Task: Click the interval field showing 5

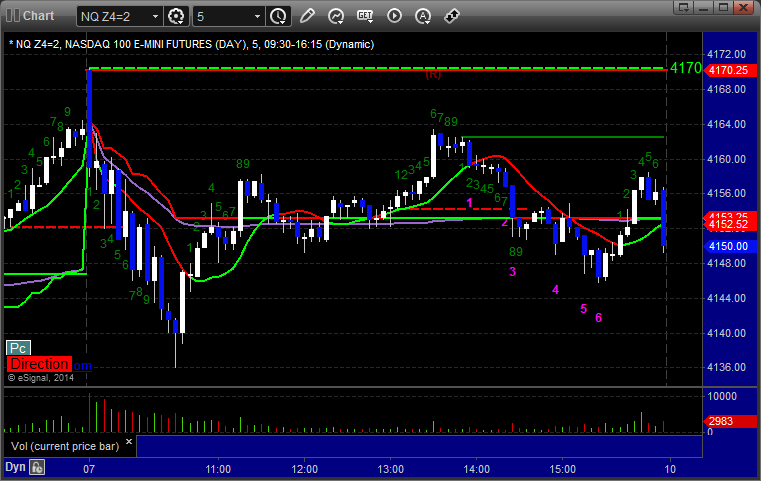Action: click(223, 17)
